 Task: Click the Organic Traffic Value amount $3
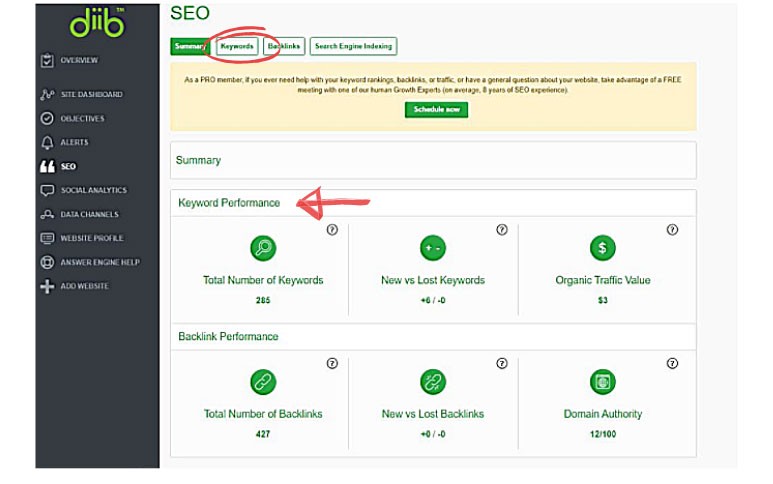pyautogui.click(x=602, y=300)
